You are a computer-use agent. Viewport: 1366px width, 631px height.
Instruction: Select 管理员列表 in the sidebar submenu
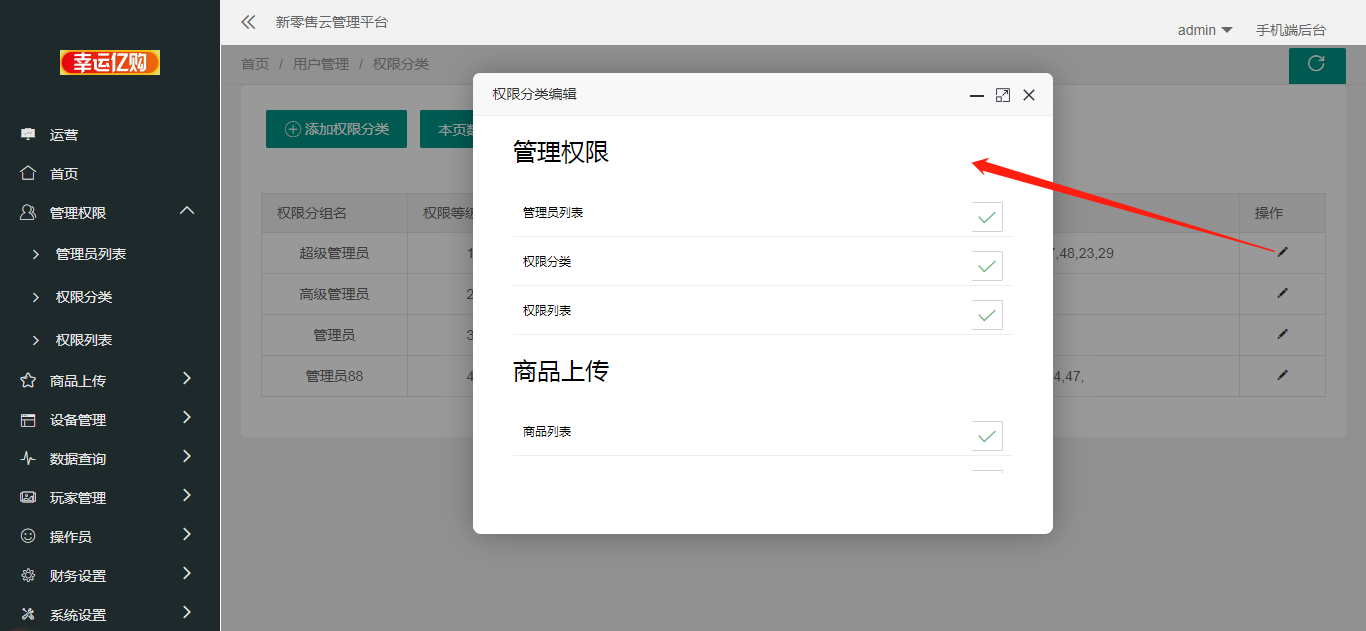pos(91,254)
